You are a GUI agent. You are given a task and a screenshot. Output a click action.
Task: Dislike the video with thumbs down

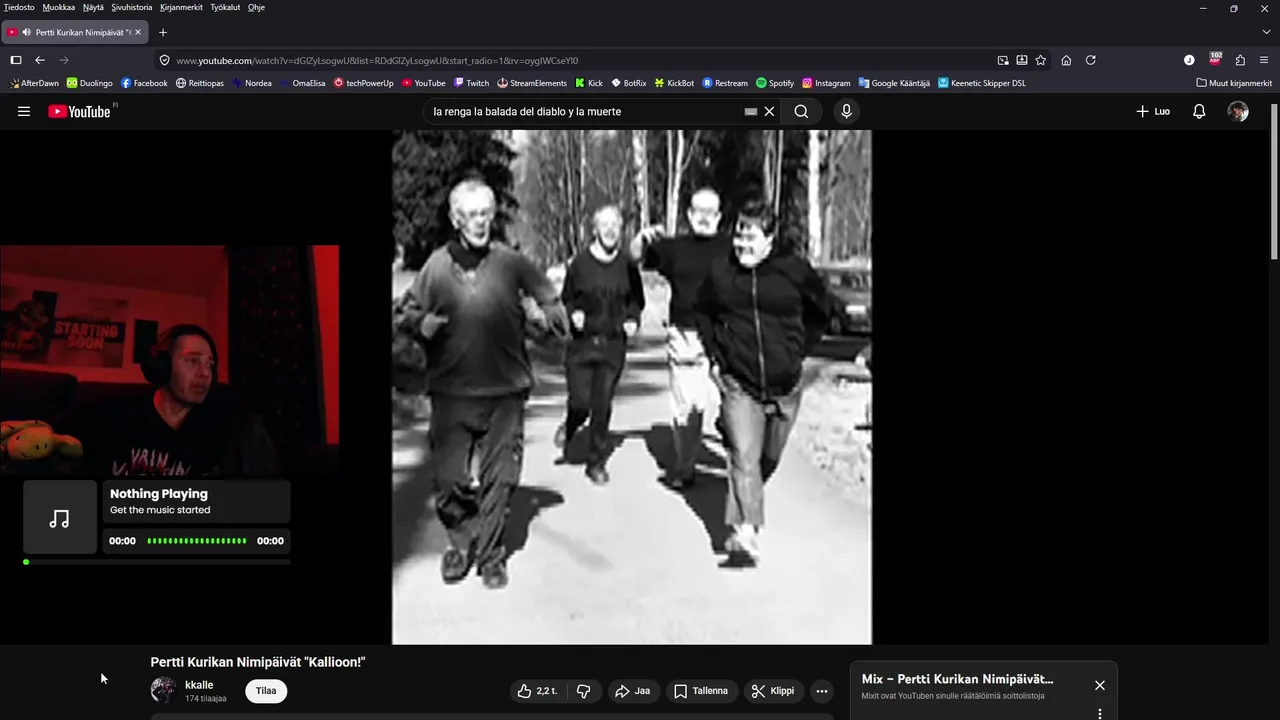coord(584,691)
